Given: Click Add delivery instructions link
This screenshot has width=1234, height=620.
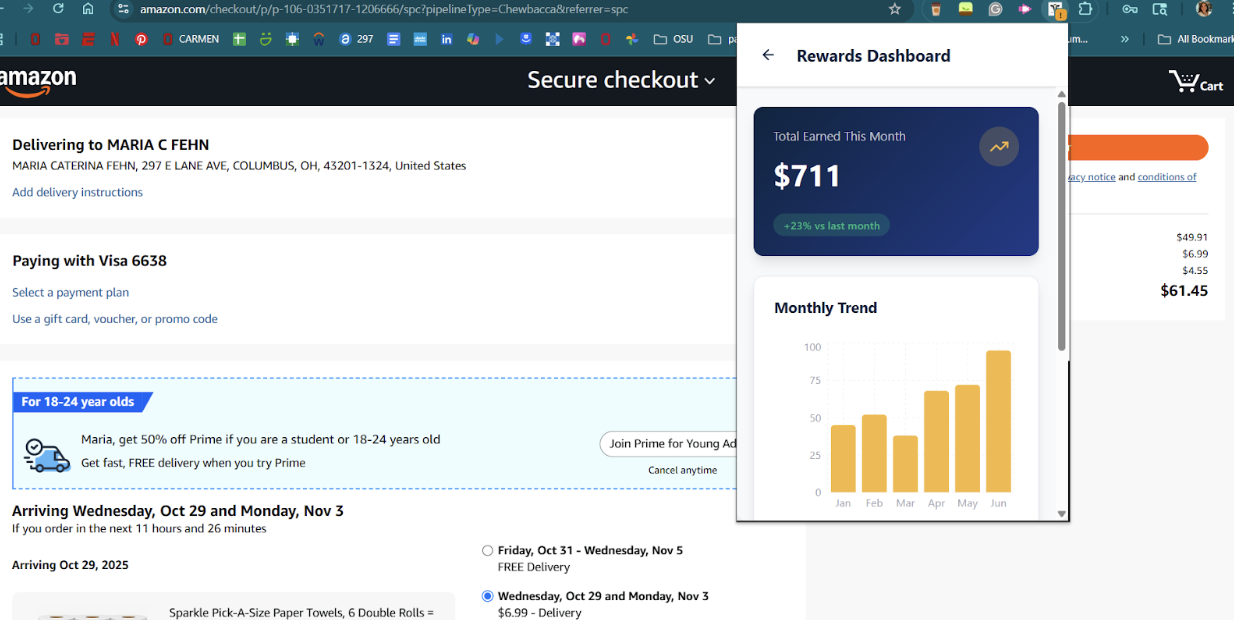Looking at the screenshot, I should tap(77, 192).
